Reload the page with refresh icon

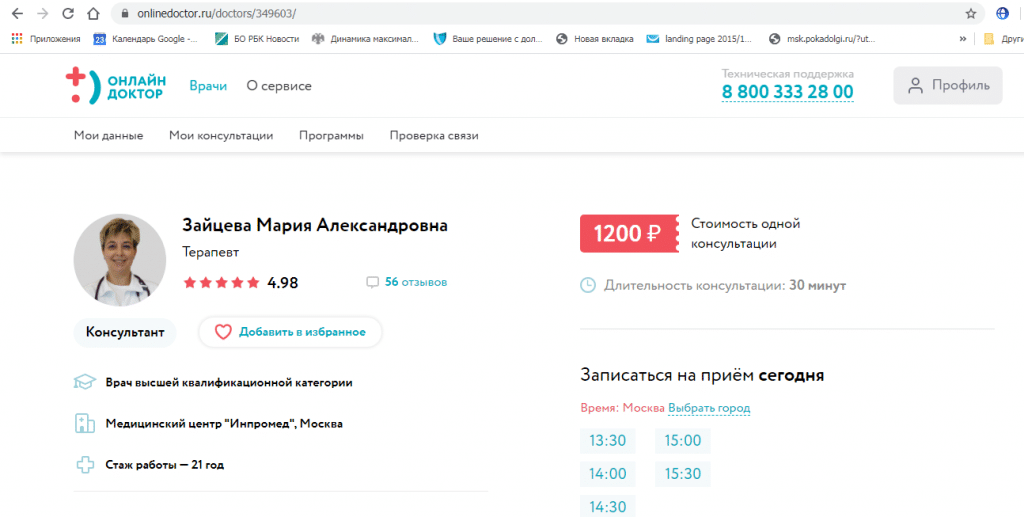(67, 14)
